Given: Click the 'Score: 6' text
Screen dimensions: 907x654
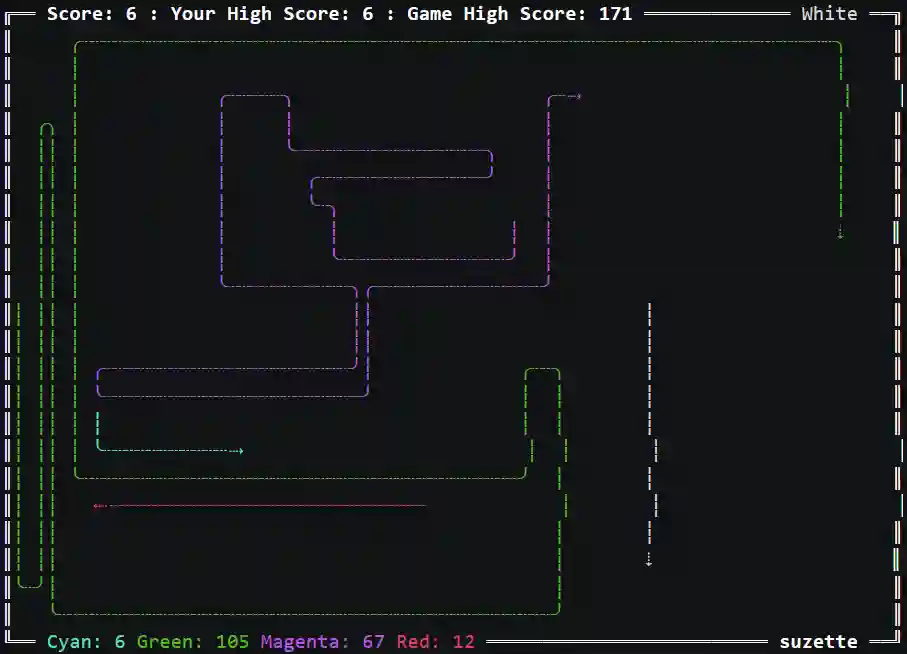Looking at the screenshot, I should (x=92, y=14).
